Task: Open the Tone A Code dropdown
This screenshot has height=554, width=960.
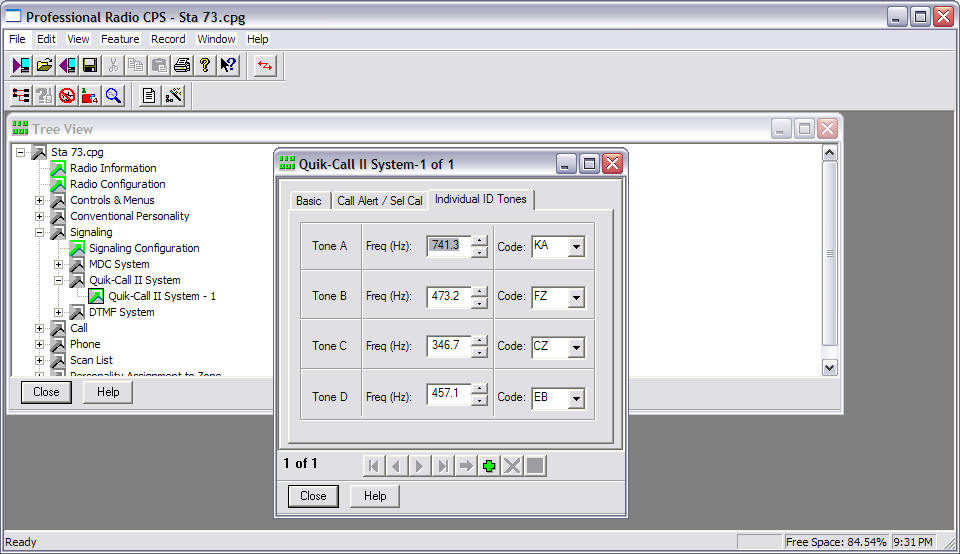Action: [x=576, y=247]
